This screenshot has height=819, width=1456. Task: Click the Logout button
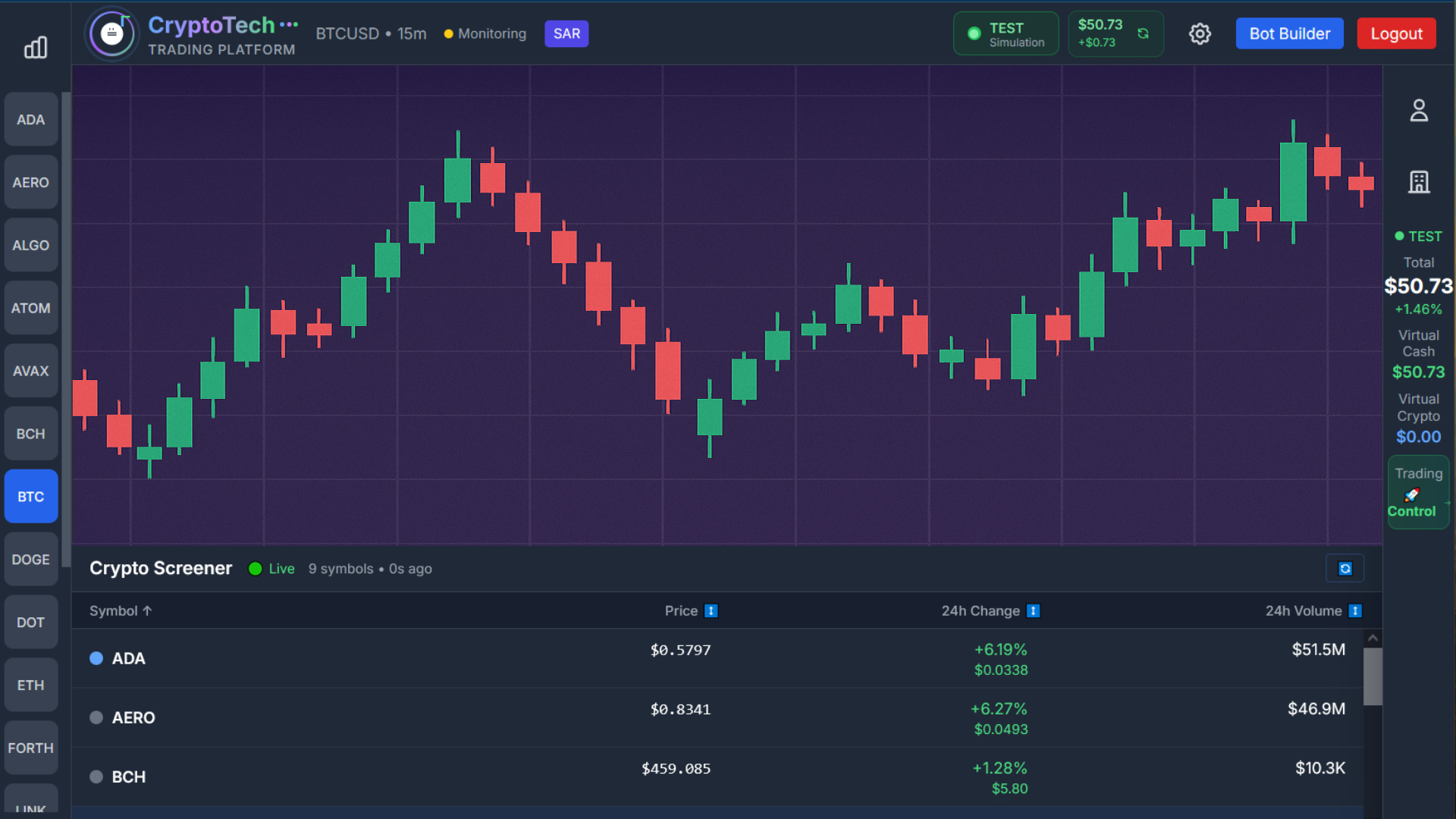(x=1396, y=34)
